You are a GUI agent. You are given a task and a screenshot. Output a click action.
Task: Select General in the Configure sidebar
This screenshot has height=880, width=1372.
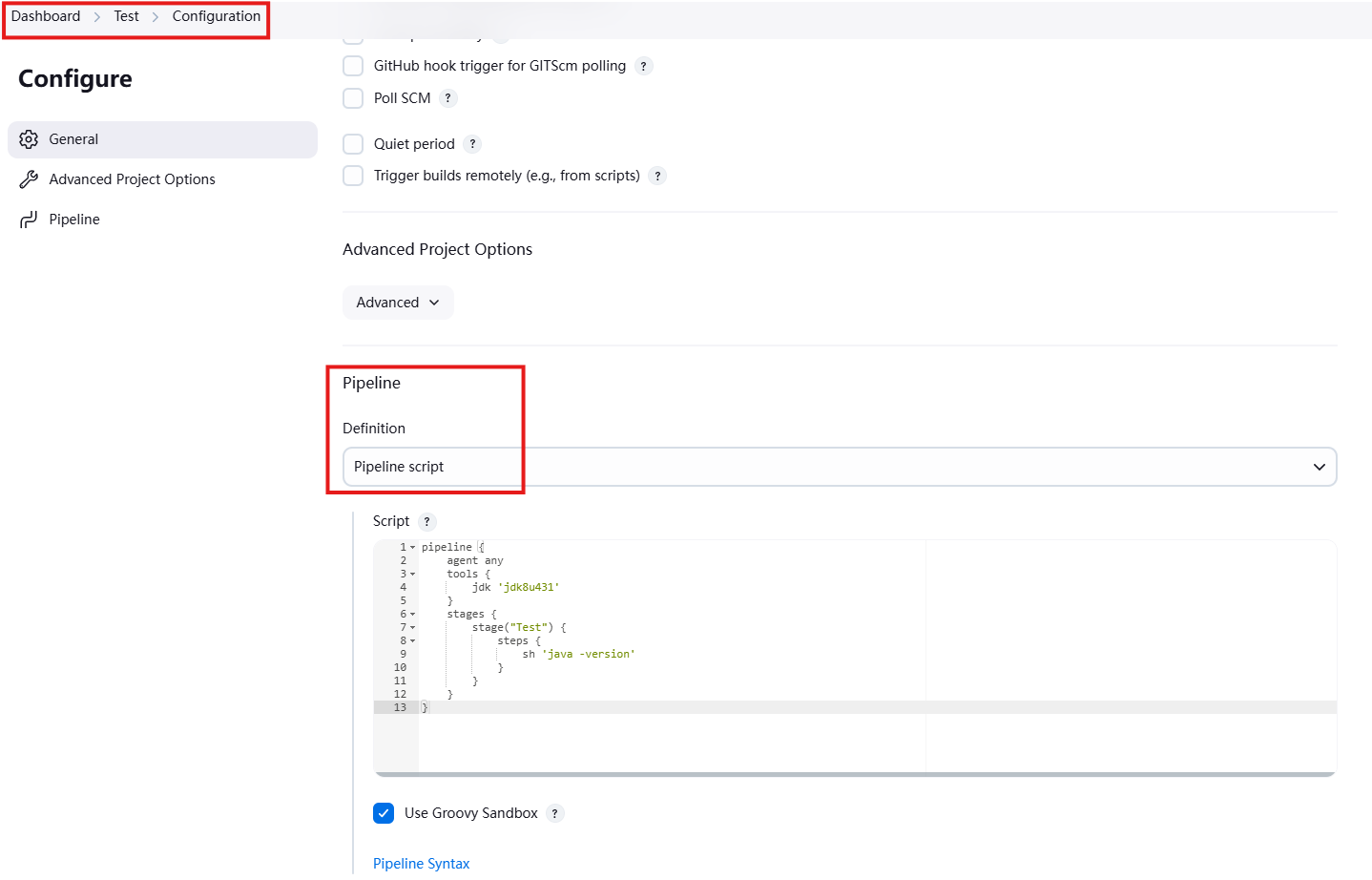[73, 138]
